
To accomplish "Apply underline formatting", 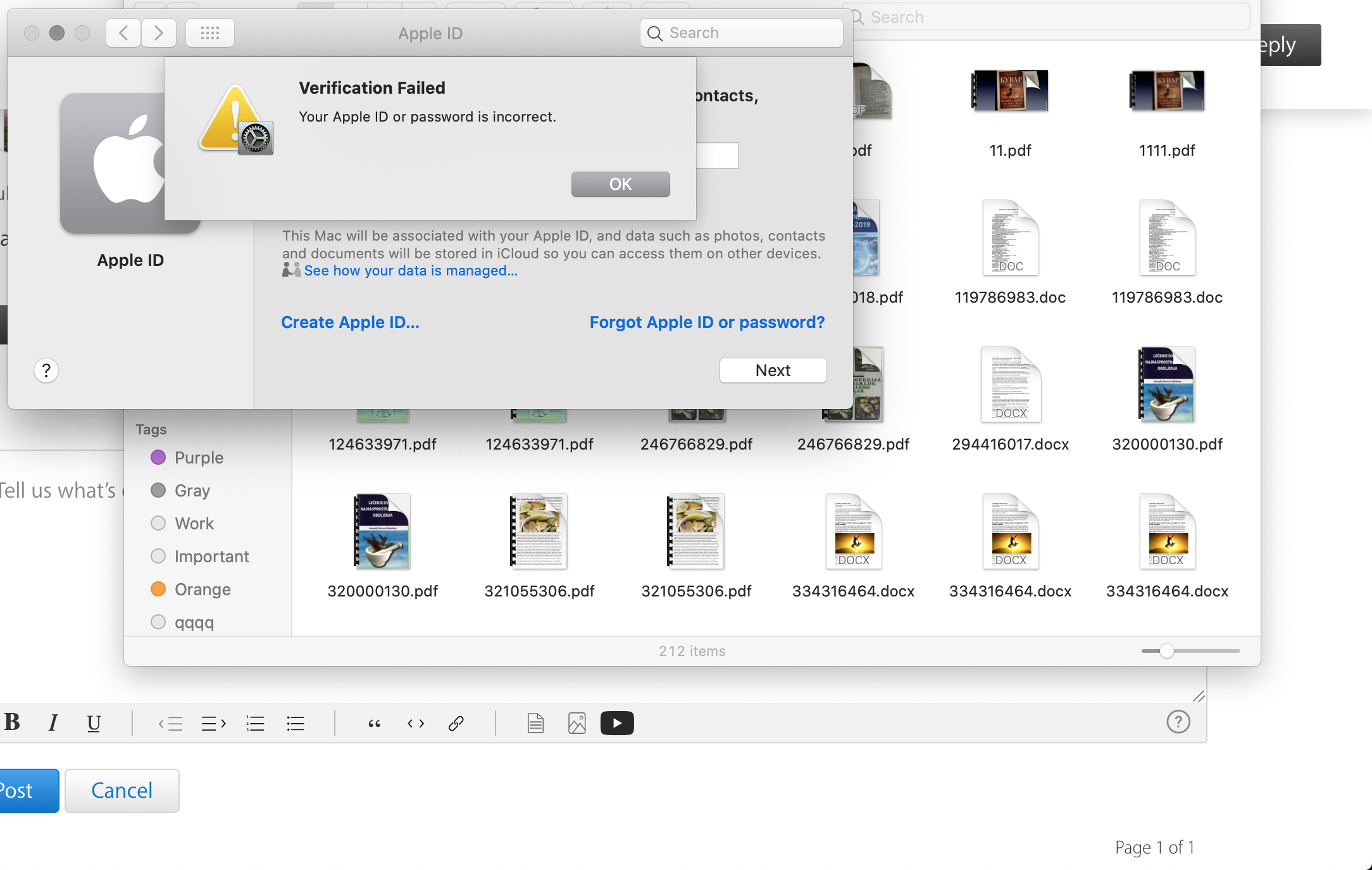I will coord(94,722).
